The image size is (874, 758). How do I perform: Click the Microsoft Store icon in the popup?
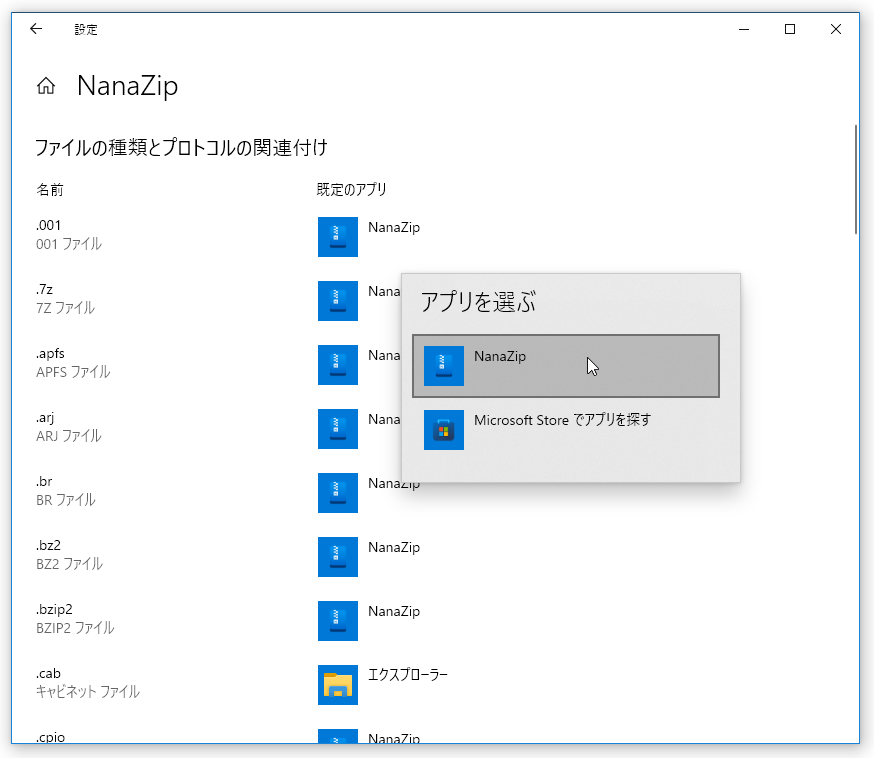point(444,430)
